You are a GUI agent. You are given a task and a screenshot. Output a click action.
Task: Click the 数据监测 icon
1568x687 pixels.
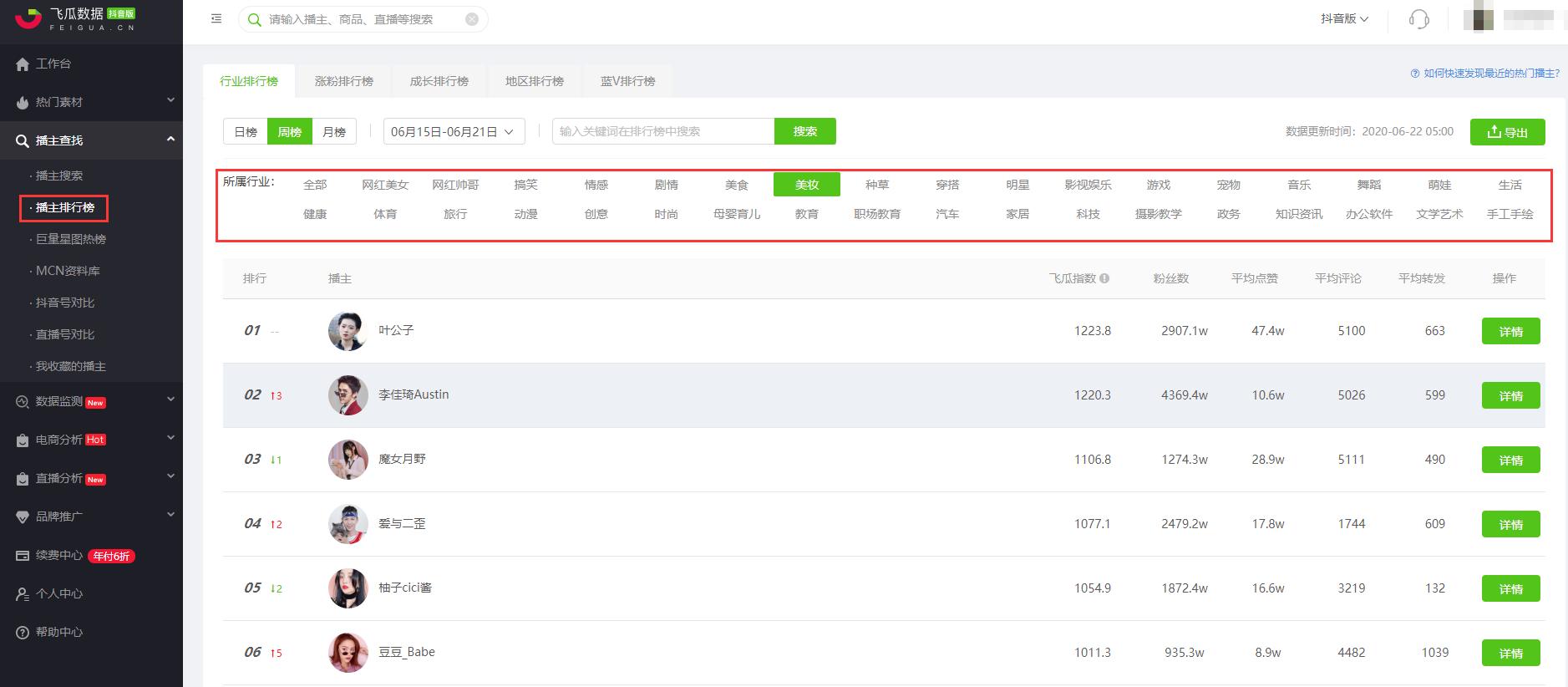pyautogui.click(x=23, y=402)
